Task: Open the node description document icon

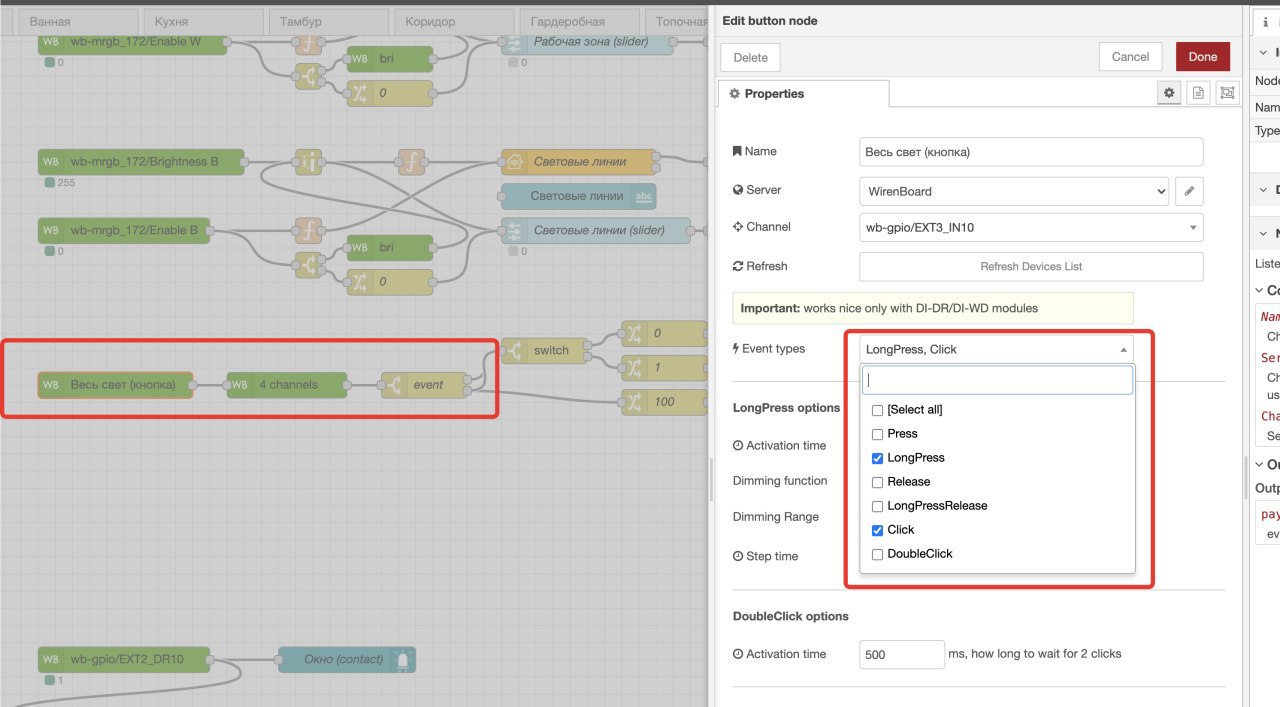Action: tap(1198, 93)
